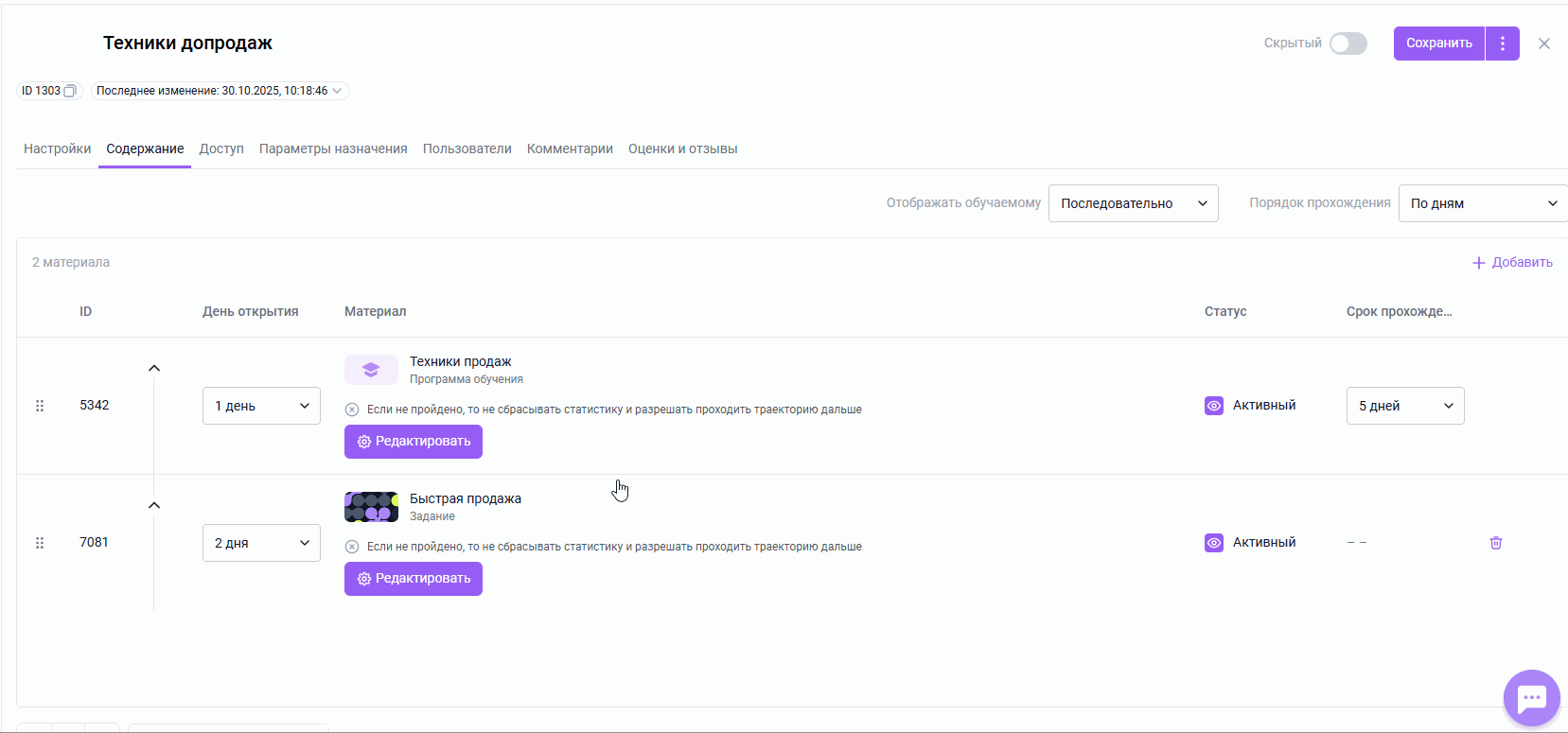The image size is (1568, 733).
Task: Open the 1 день dropdown
Action: pos(261,406)
